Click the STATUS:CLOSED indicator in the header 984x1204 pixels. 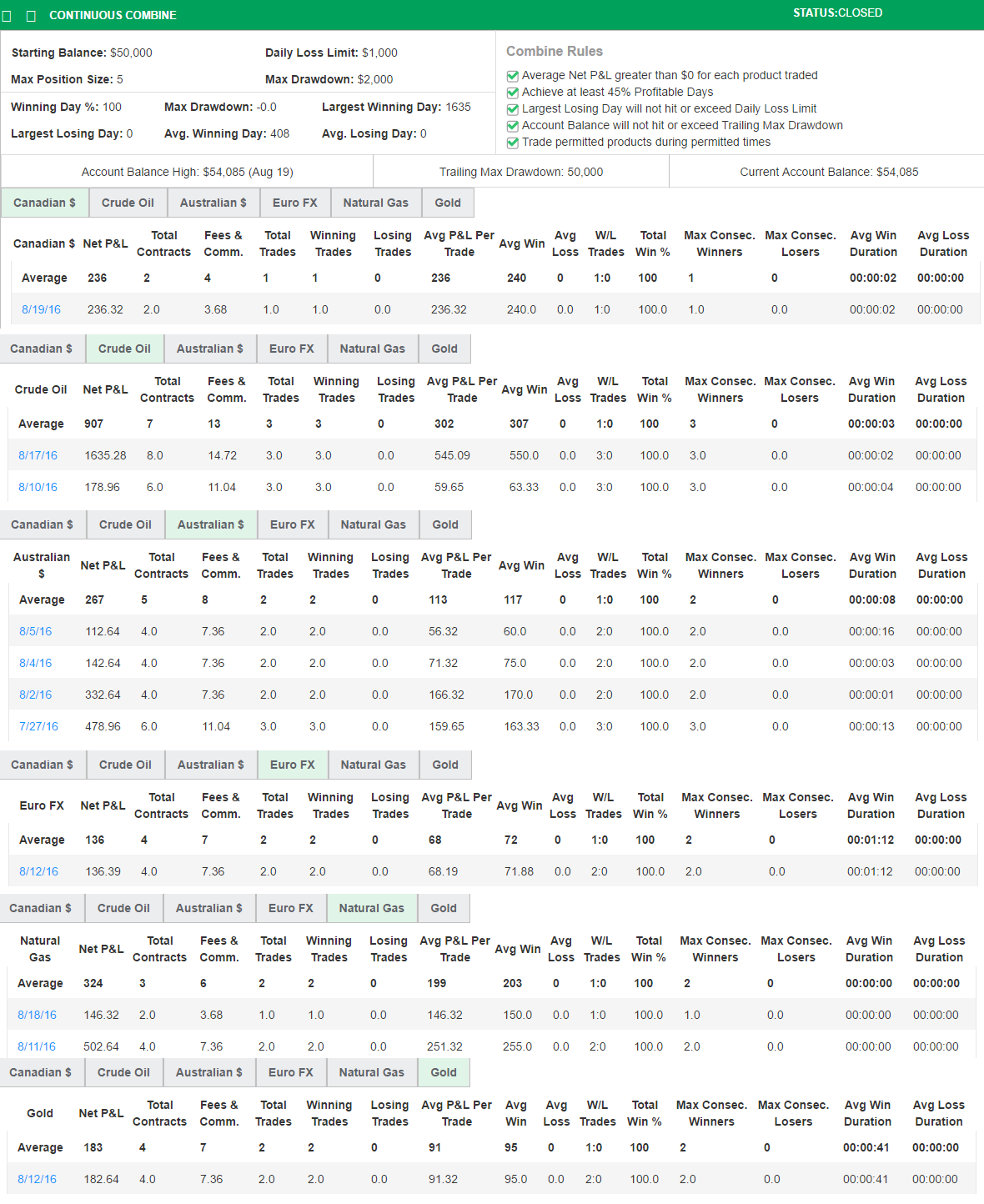[x=836, y=13]
